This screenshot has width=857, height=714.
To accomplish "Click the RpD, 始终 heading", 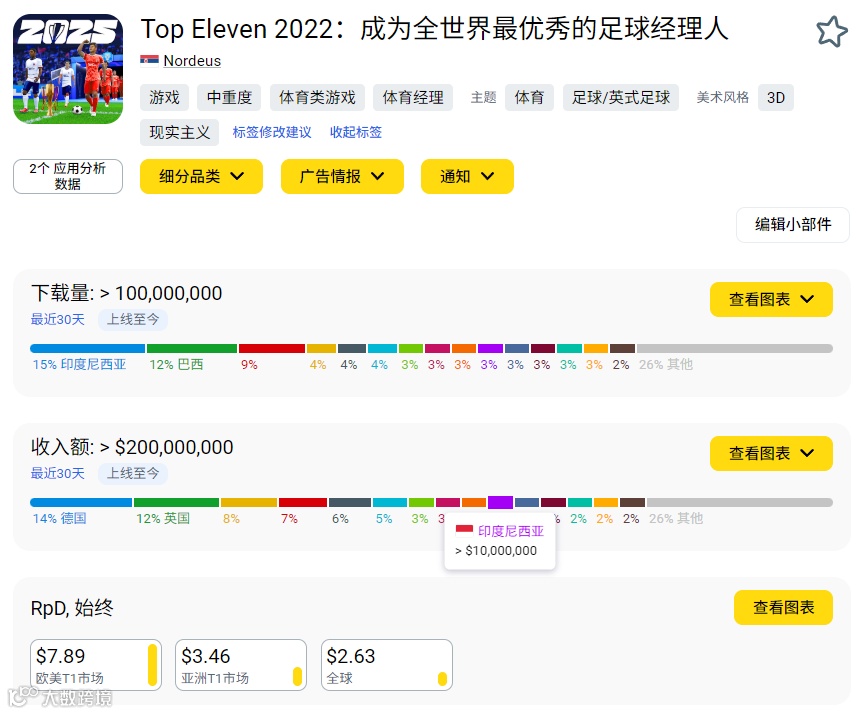I will [x=72, y=608].
